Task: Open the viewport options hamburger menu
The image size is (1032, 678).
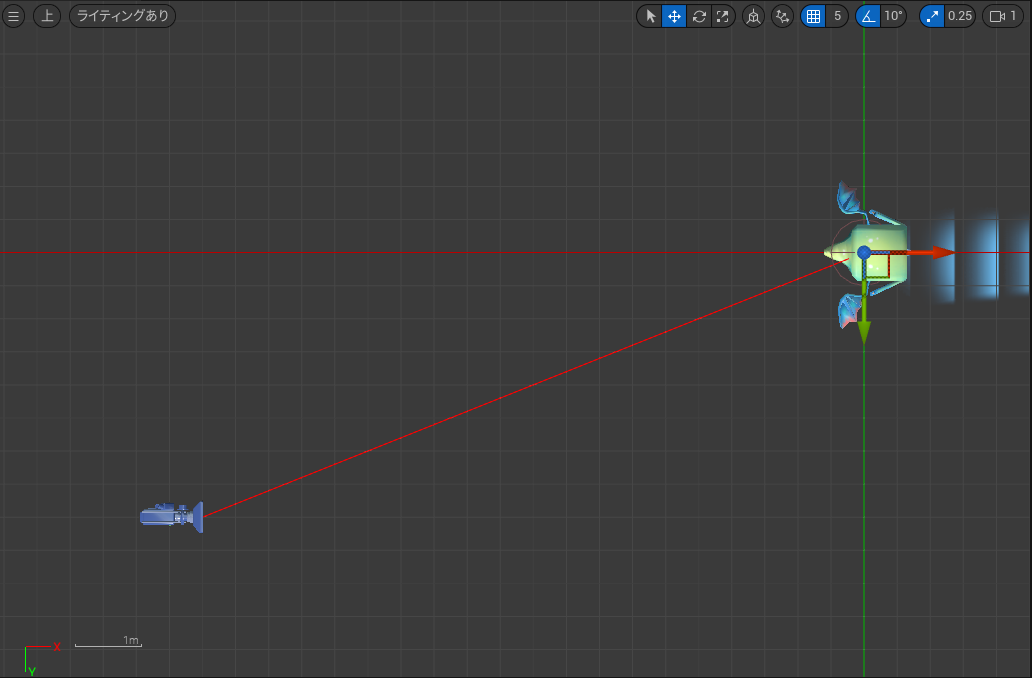Action: (x=13, y=16)
